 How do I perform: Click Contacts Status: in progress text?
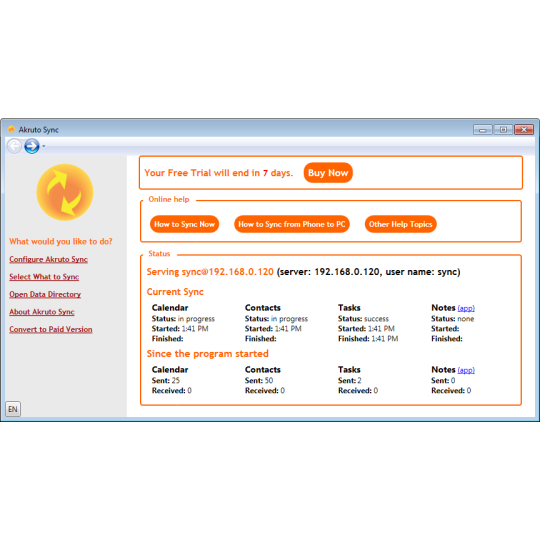[x=276, y=319]
